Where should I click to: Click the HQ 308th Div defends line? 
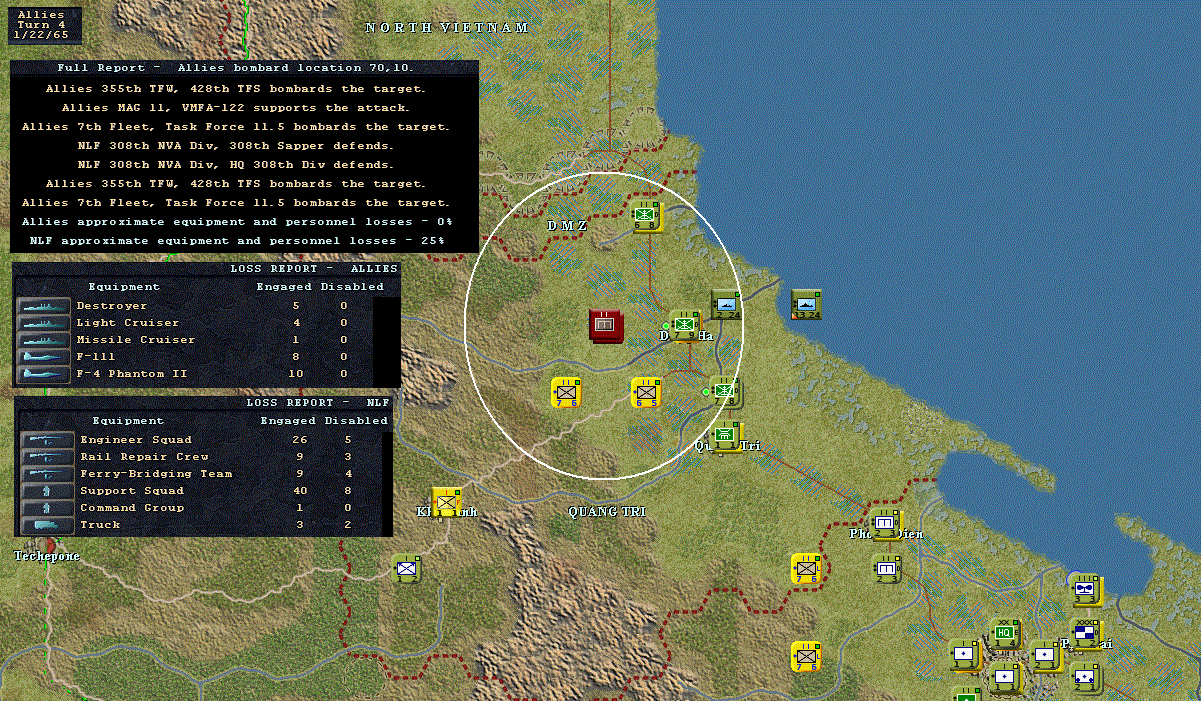point(236,164)
